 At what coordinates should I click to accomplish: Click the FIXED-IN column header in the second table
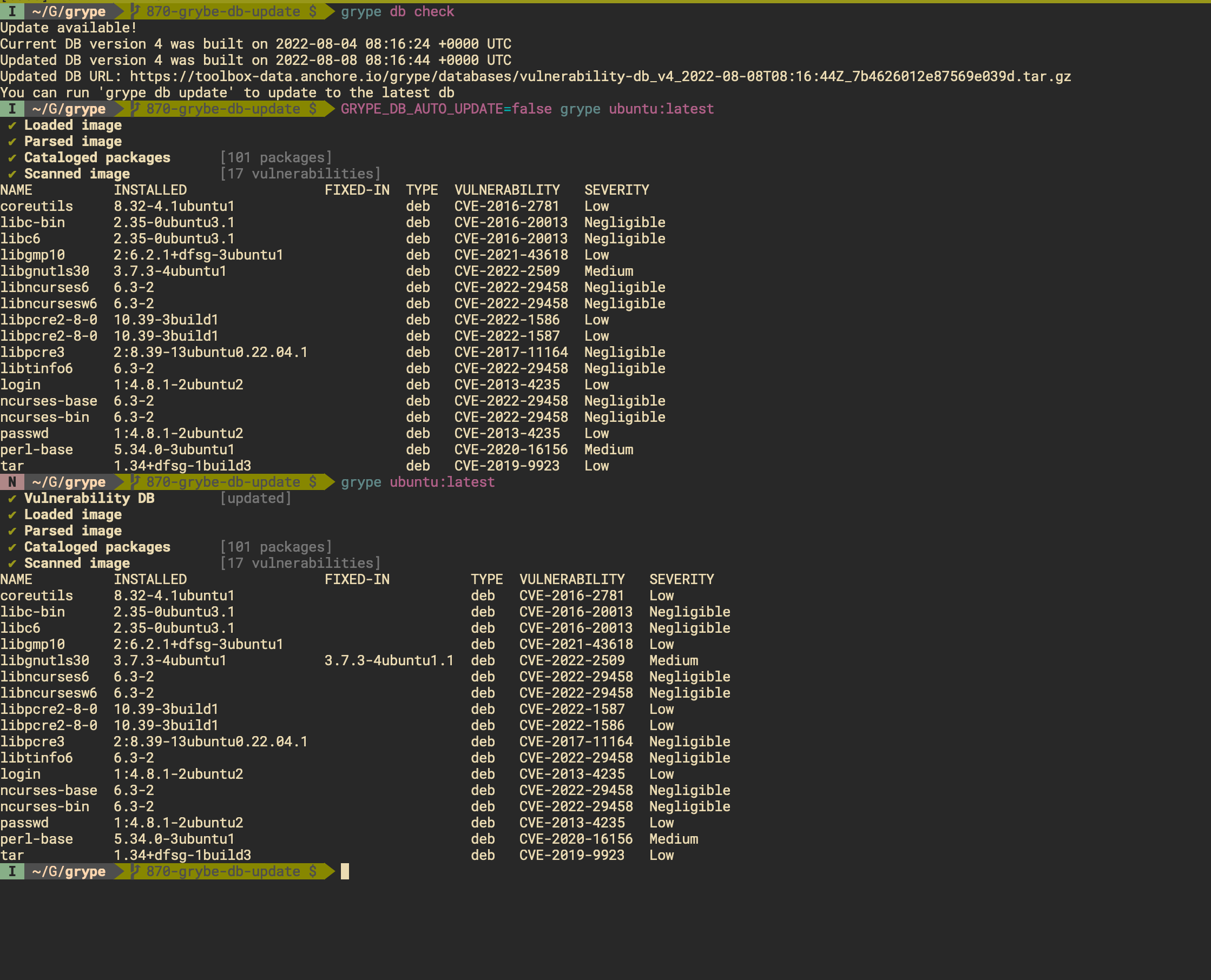(358, 579)
